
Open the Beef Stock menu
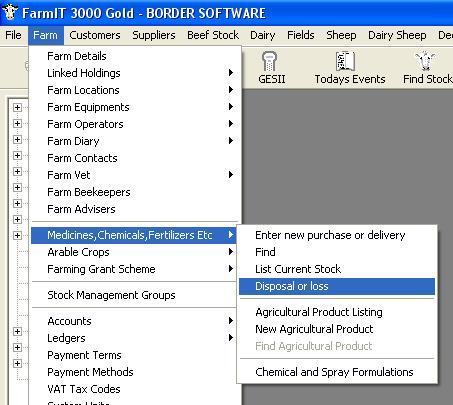click(x=213, y=35)
